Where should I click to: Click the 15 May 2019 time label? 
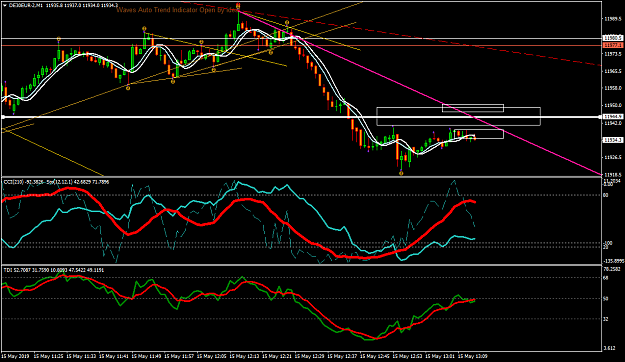tap(16, 356)
